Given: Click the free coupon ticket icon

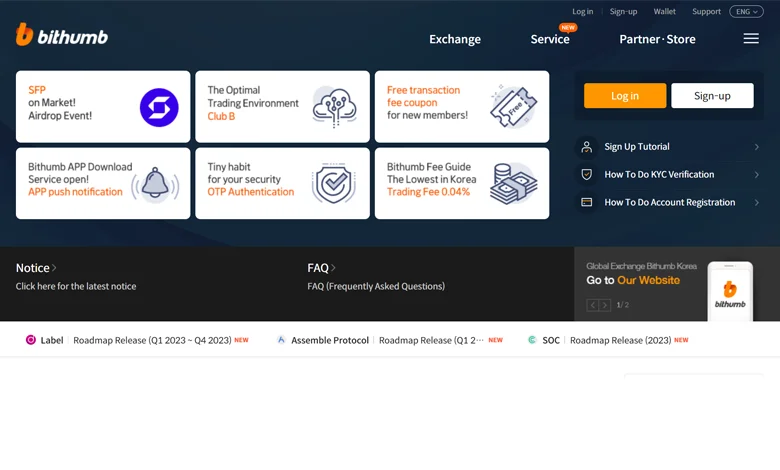Looking at the screenshot, I should point(514,106).
